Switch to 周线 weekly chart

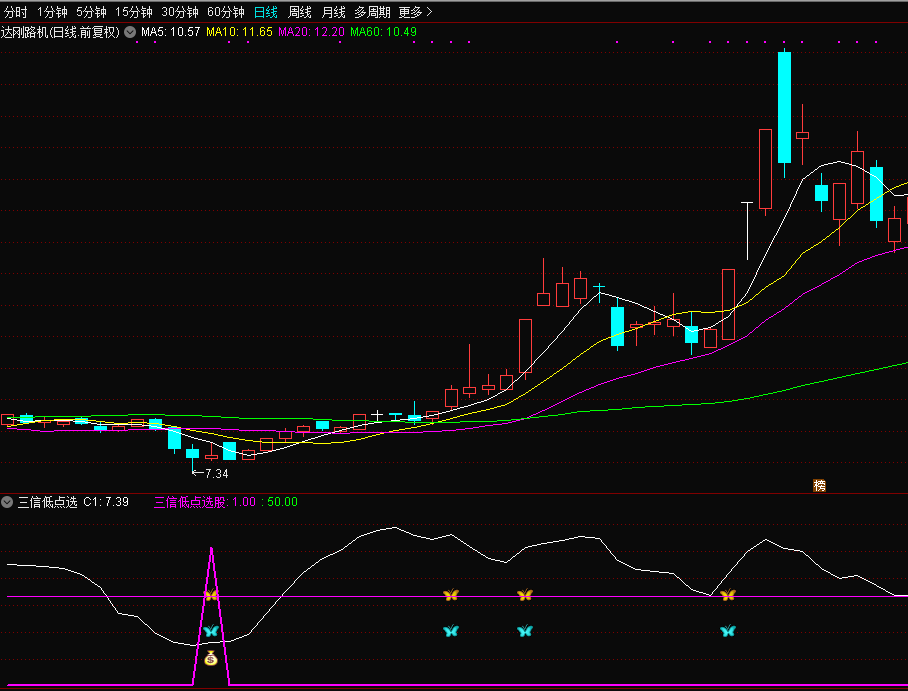pos(300,12)
